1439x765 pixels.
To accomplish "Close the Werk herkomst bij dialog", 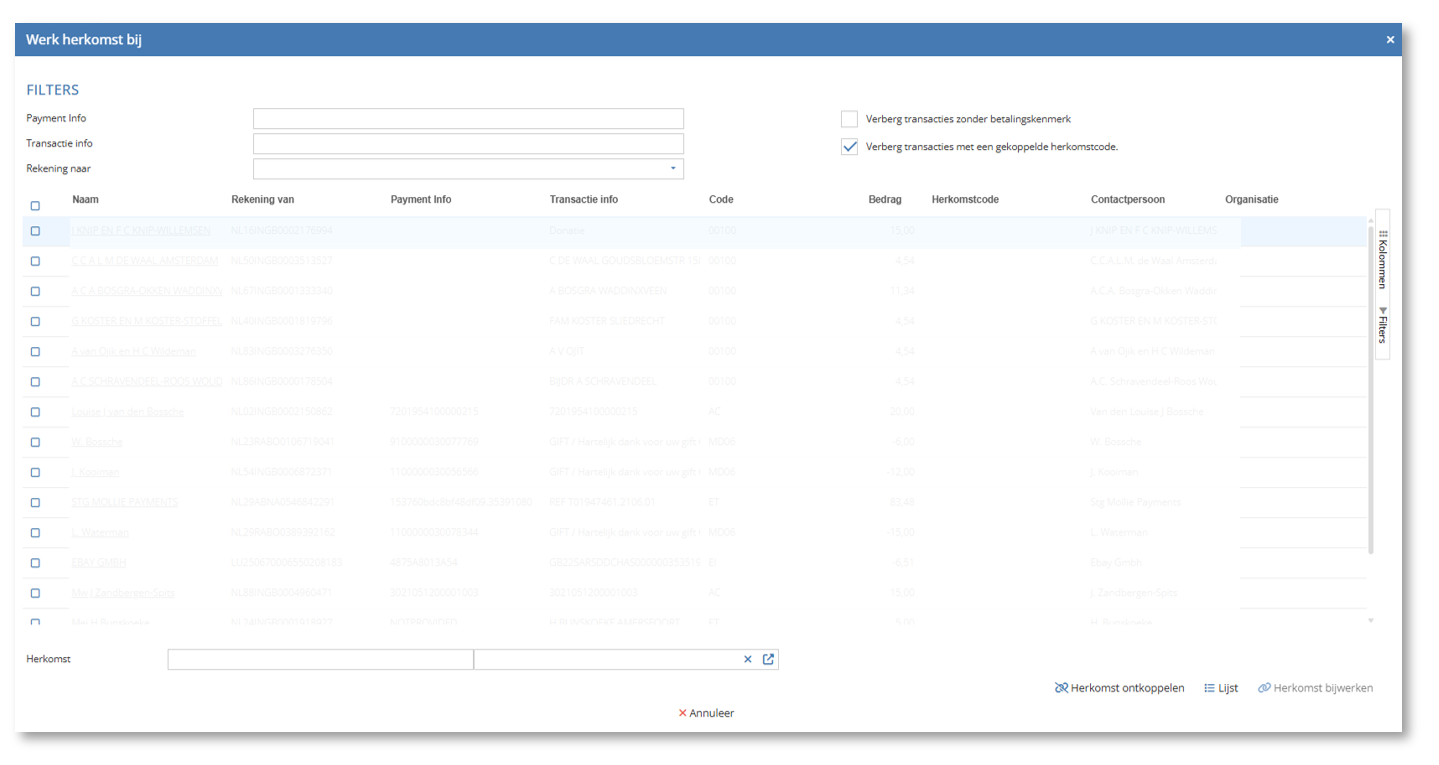I will pos(1390,40).
